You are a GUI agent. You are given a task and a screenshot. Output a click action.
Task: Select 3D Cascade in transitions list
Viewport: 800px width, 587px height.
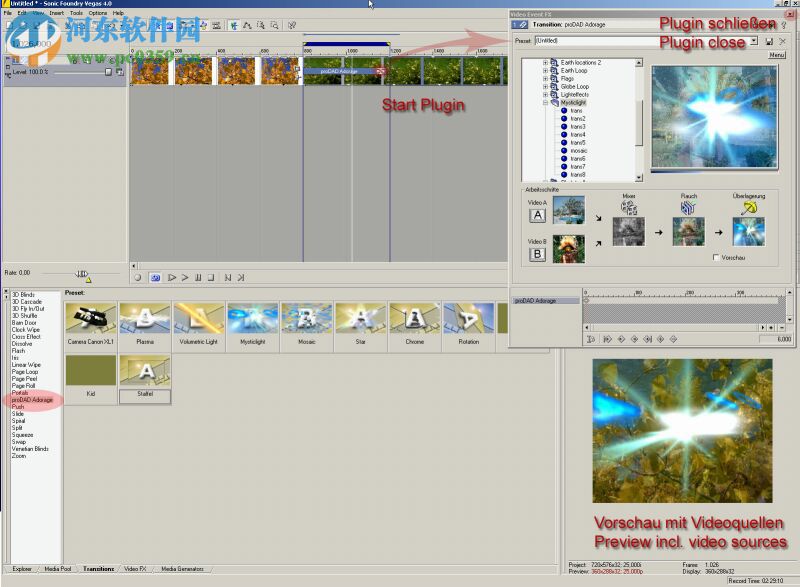pyautogui.click(x=27, y=302)
